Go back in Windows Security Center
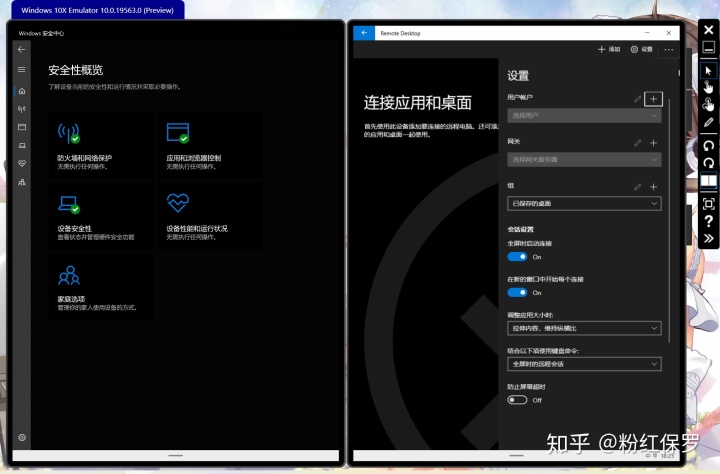720x474 pixels. coord(22,49)
